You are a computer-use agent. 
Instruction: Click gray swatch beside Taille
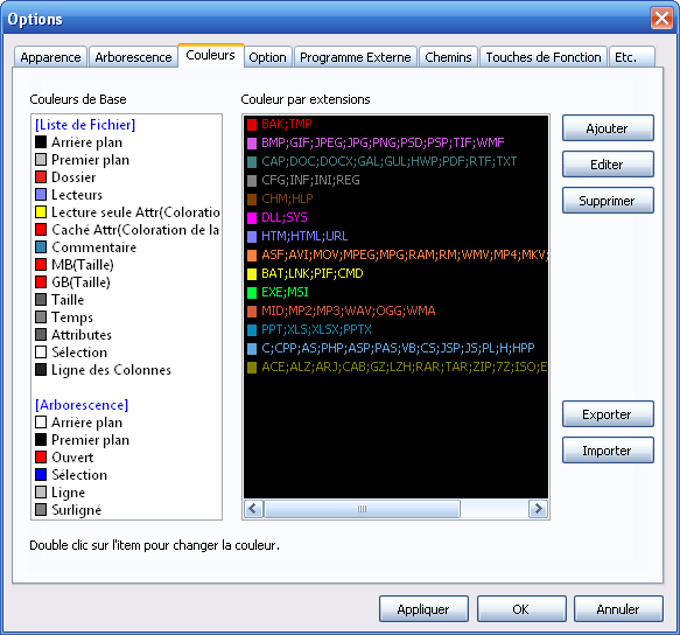(x=41, y=299)
